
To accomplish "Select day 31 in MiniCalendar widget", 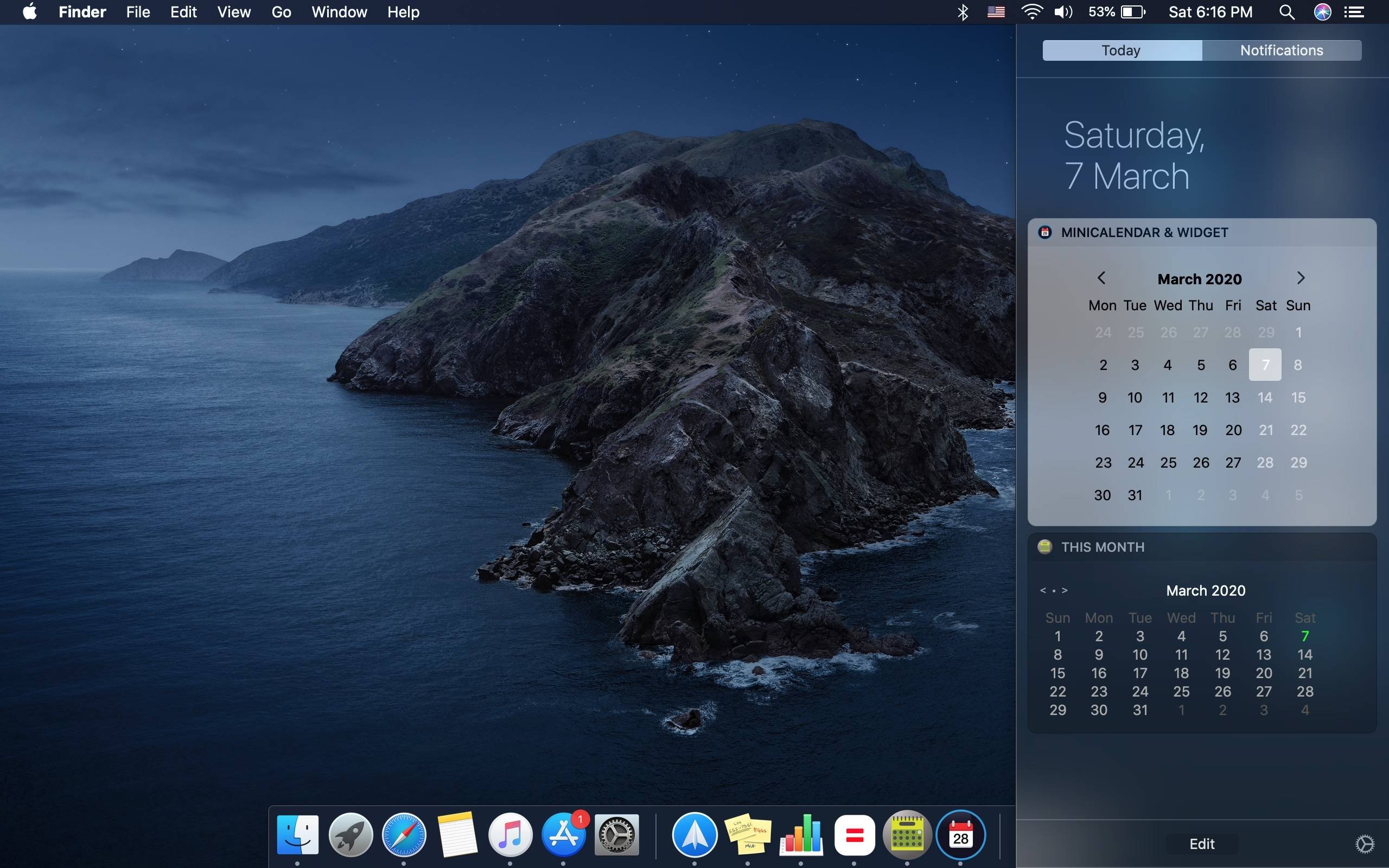I will (x=1135, y=495).
